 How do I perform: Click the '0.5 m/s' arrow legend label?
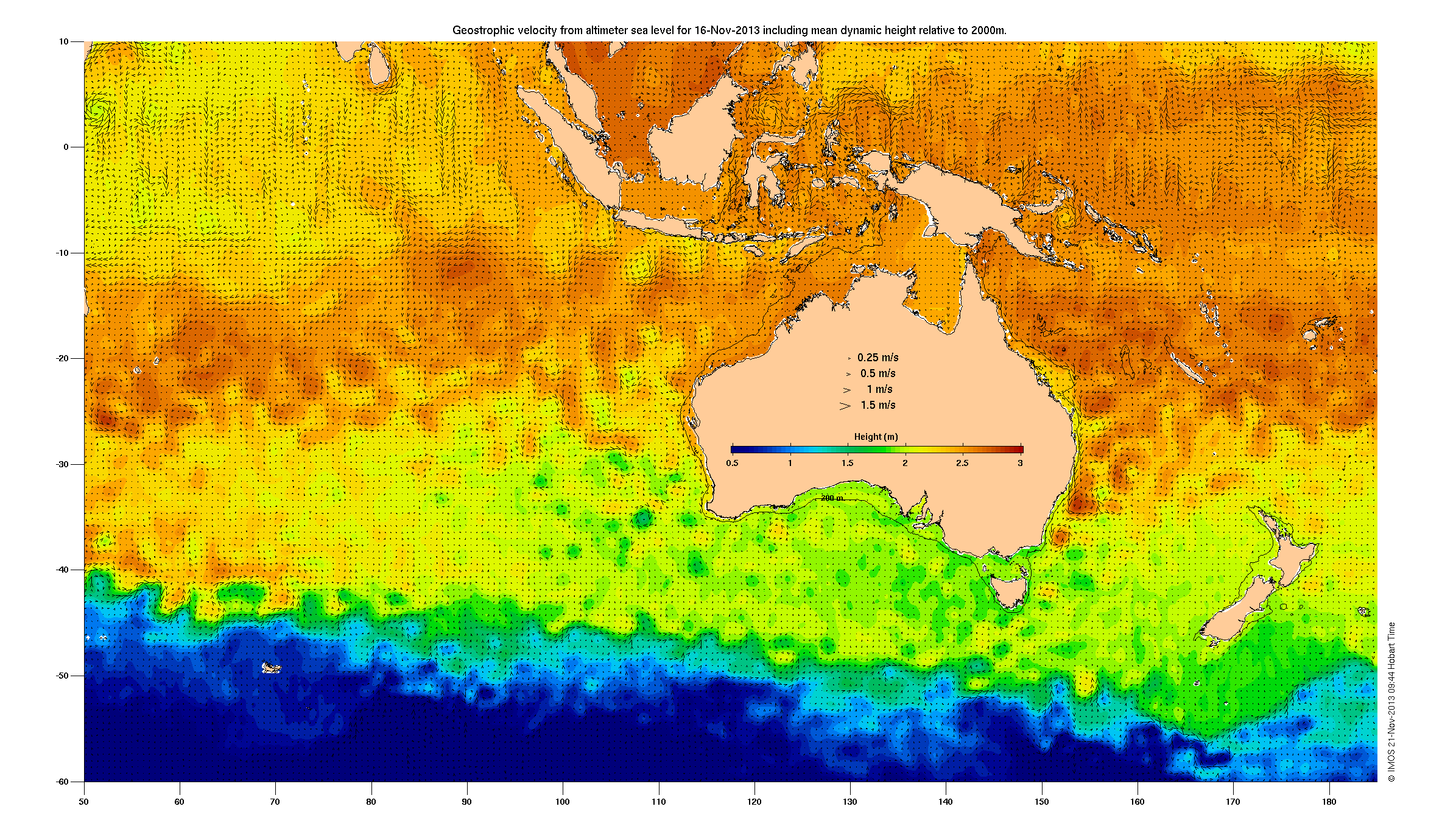pos(877,373)
